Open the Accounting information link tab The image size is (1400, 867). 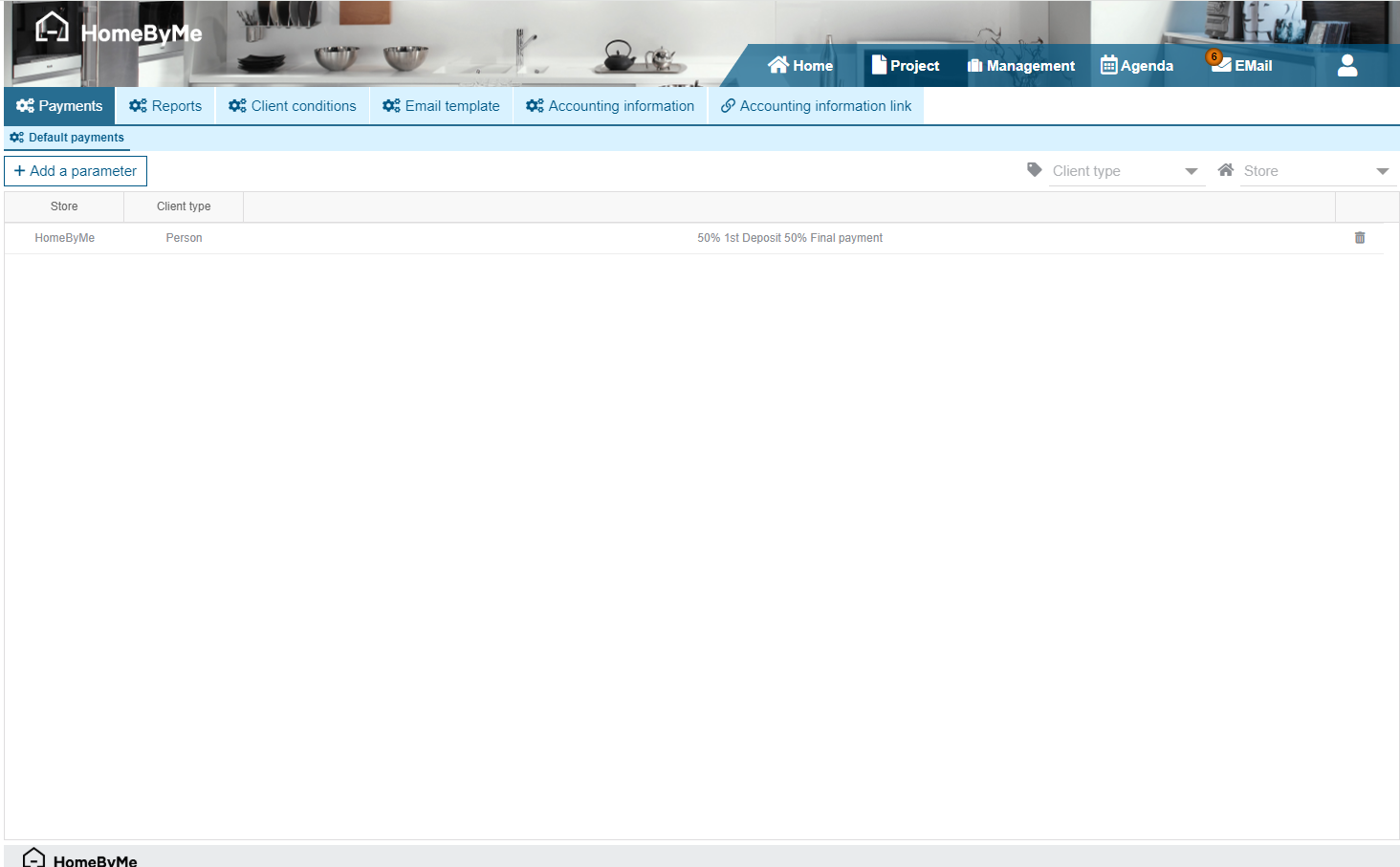click(816, 106)
